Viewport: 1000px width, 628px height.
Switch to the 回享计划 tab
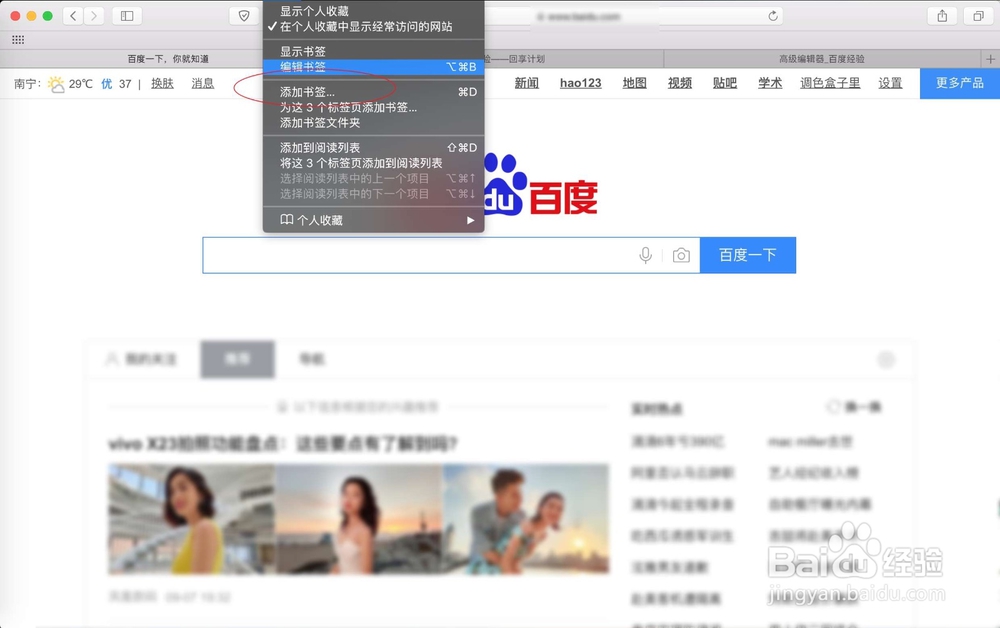pyautogui.click(x=574, y=59)
